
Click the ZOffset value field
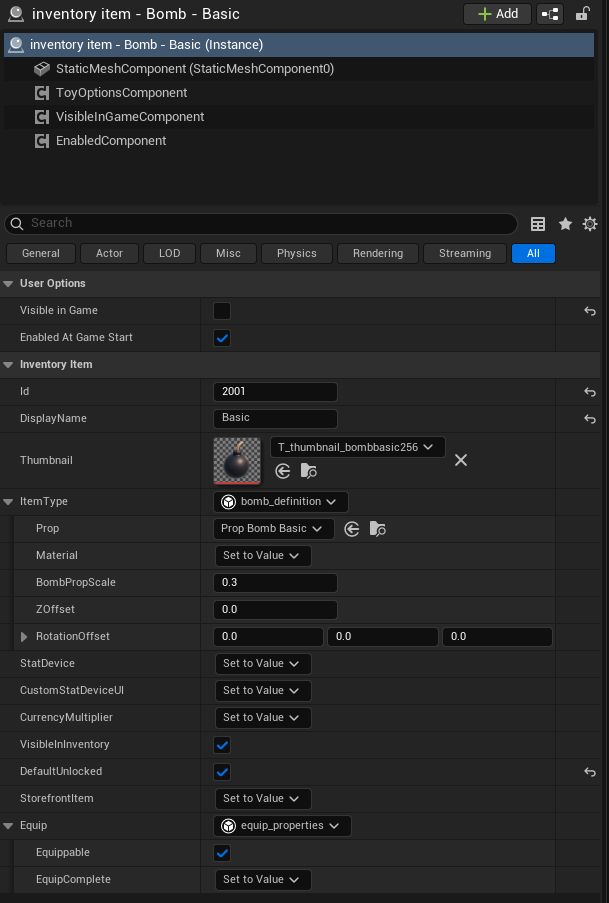pyautogui.click(x=275, y=610)
